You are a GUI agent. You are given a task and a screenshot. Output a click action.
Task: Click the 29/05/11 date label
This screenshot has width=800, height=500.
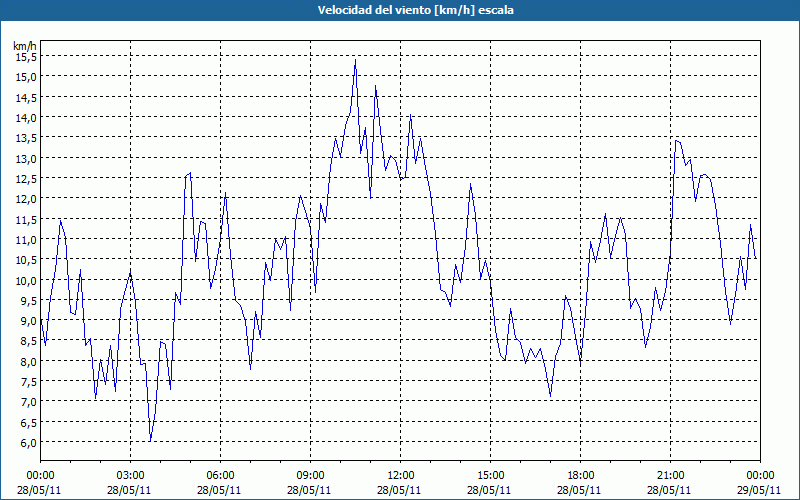click(760, 490)
